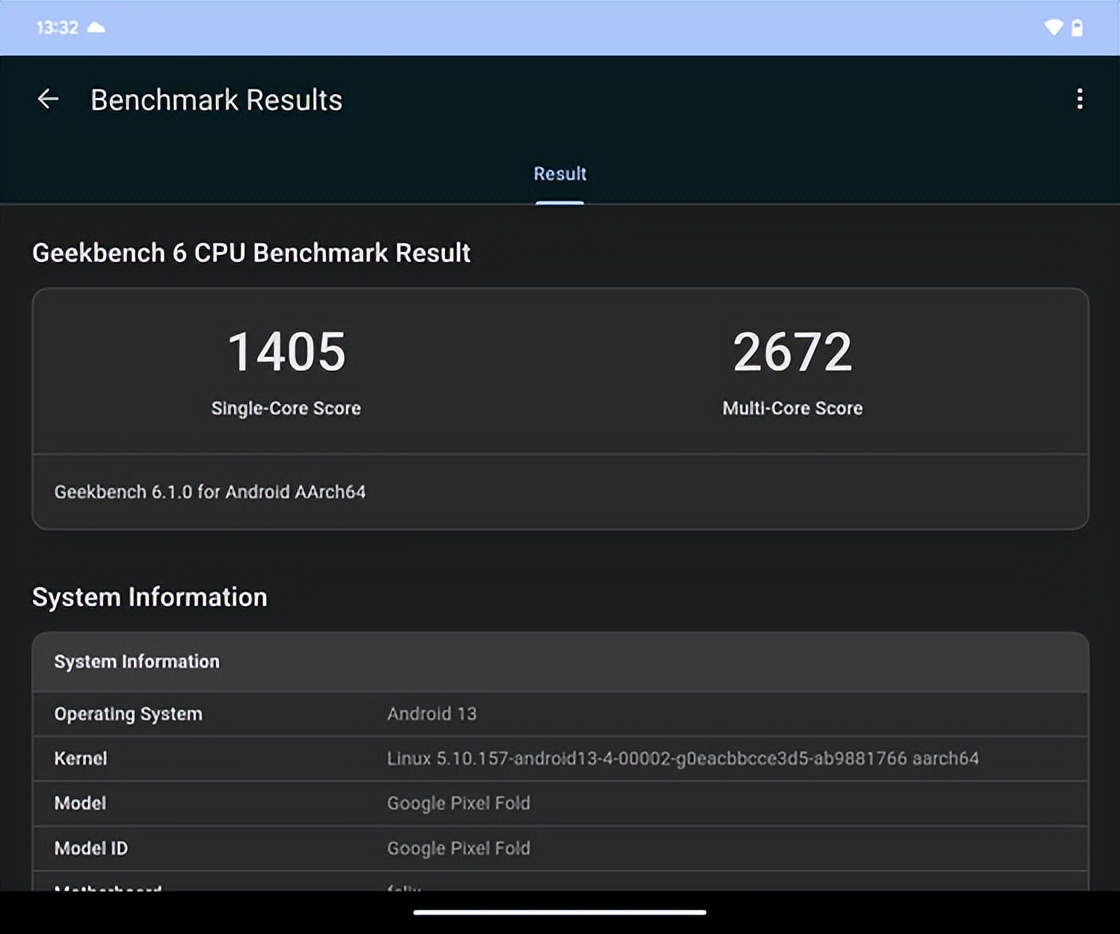This screenshot has width=1120, height=934.
Task: Tap the System Information table header
Action: pos(137,662)
